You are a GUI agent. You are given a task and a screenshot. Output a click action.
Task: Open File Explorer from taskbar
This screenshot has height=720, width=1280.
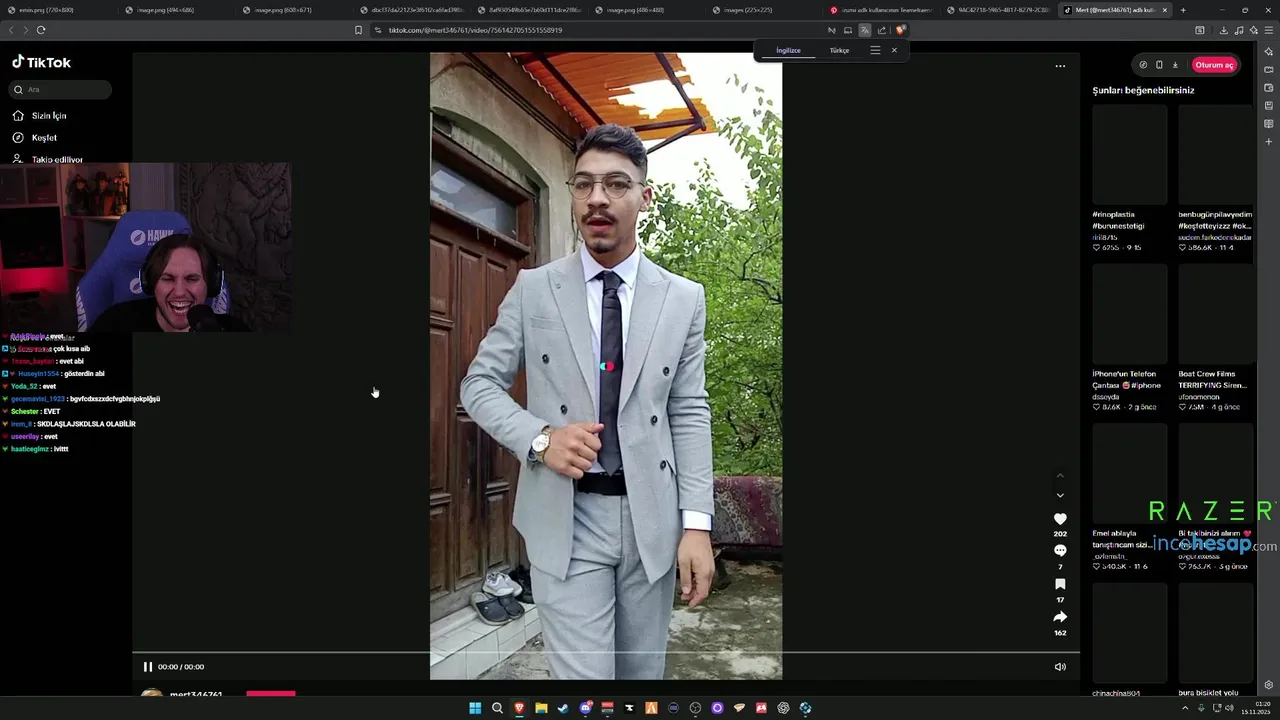click(541, 708)
